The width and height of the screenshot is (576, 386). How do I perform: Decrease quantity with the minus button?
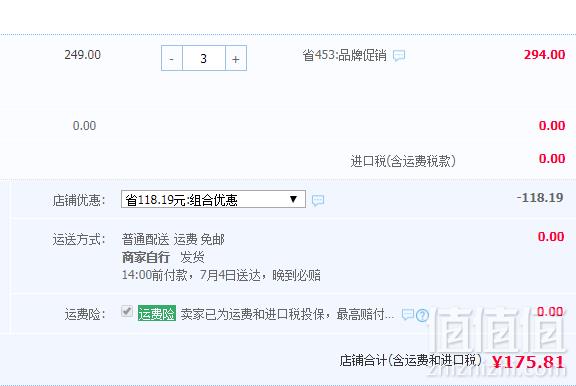pyautogui.click(x=172, y=58)
